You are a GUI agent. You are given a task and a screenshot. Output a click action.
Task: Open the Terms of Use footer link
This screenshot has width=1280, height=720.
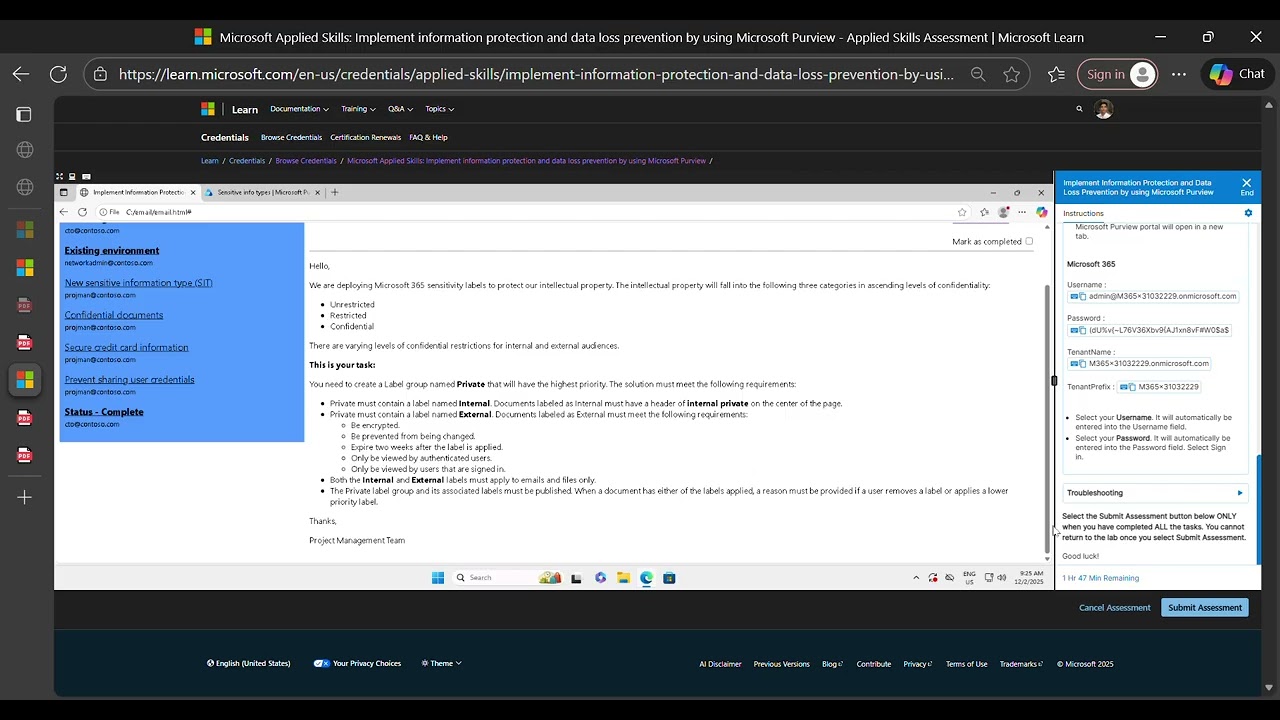pyautogui.click(x=966, y=664)
